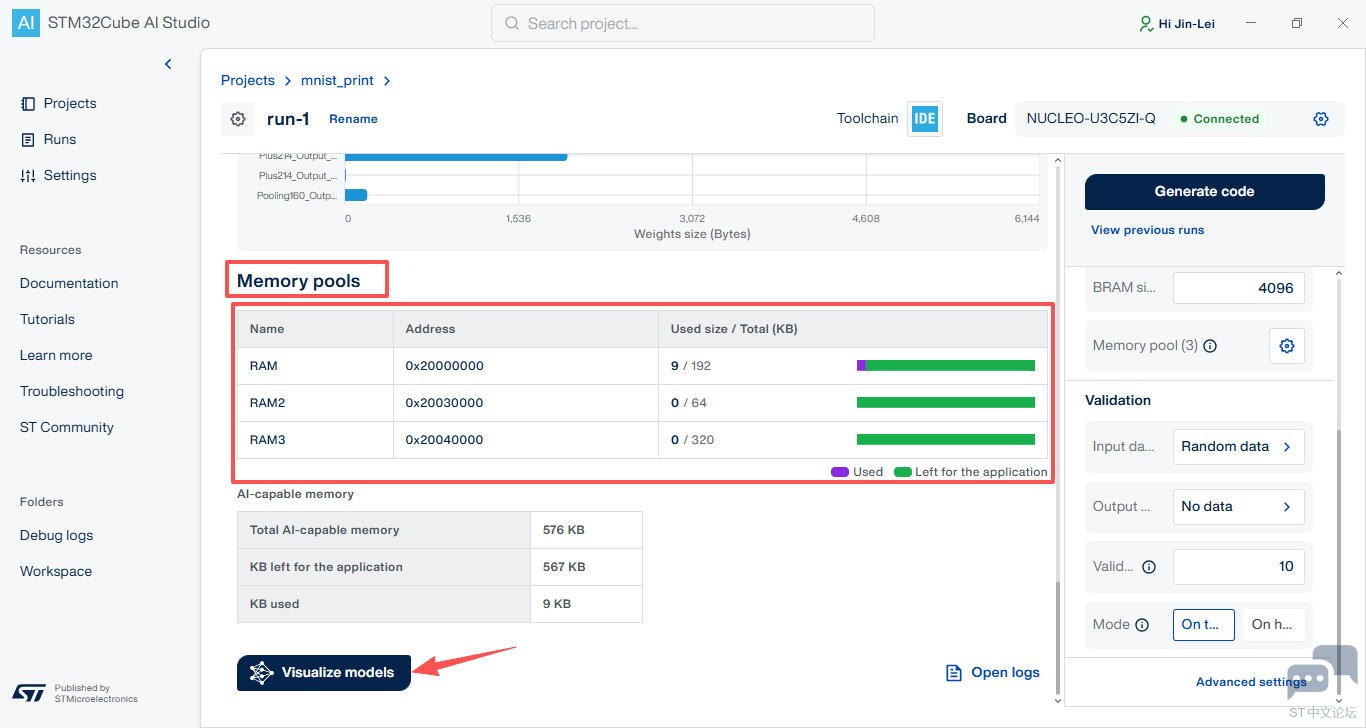Click the RAM usage bar

946,366
